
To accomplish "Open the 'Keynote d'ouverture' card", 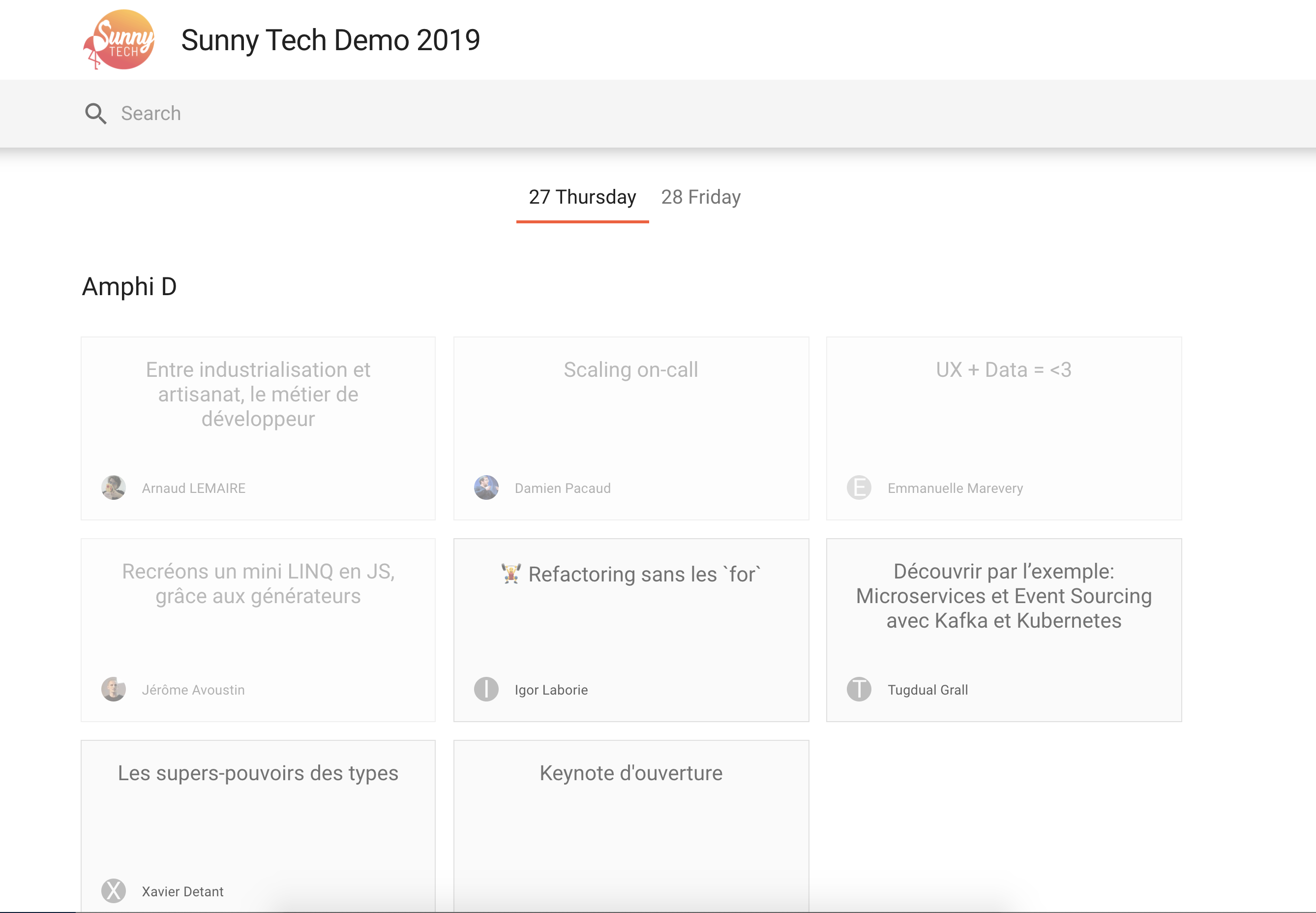I will click(x=631, y=824).
